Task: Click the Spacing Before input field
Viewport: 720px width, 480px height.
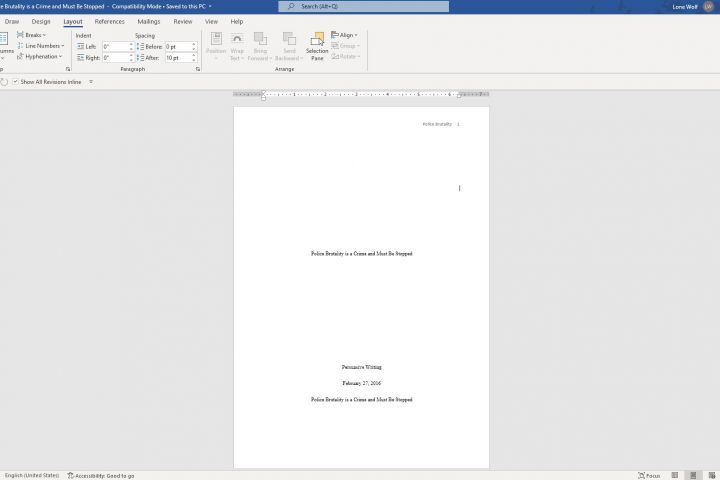Action: 178,46
